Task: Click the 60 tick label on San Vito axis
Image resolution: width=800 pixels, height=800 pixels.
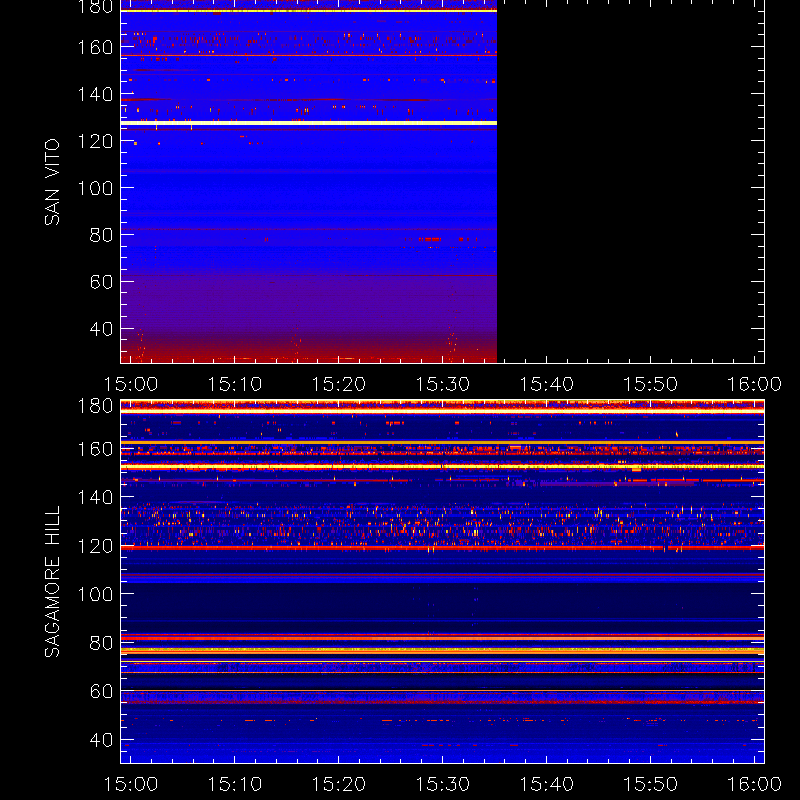Action: [x=101, y=282]
